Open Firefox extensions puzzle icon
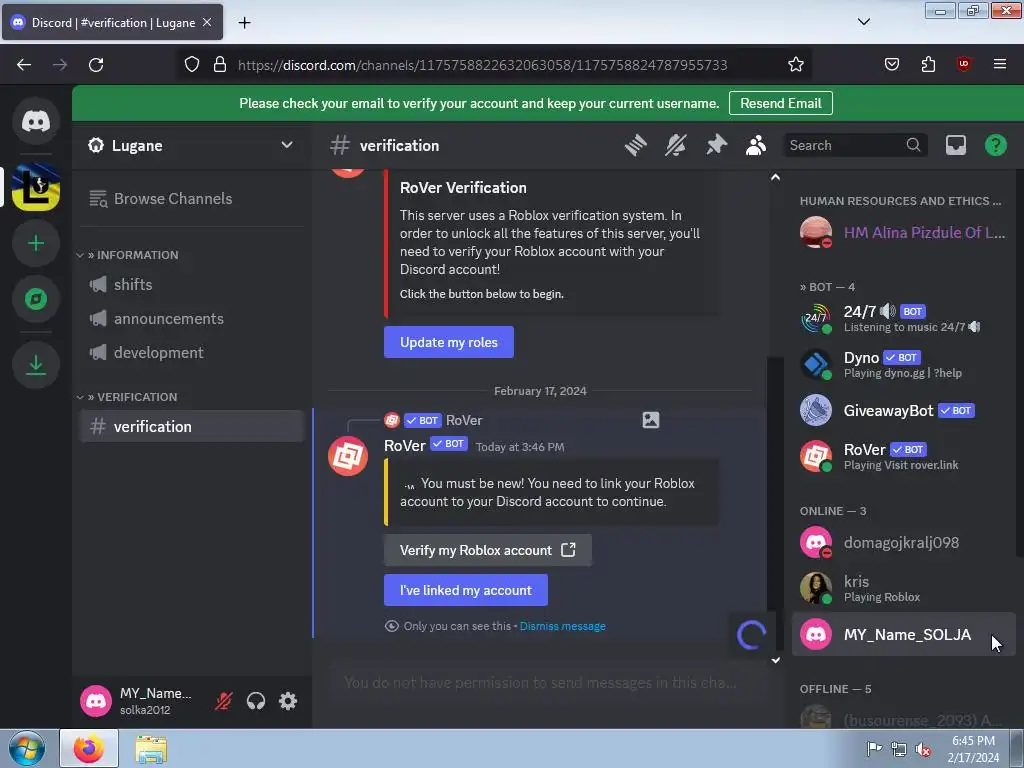This screenshot has height=768, width=1024. click(x=928, y=64)
